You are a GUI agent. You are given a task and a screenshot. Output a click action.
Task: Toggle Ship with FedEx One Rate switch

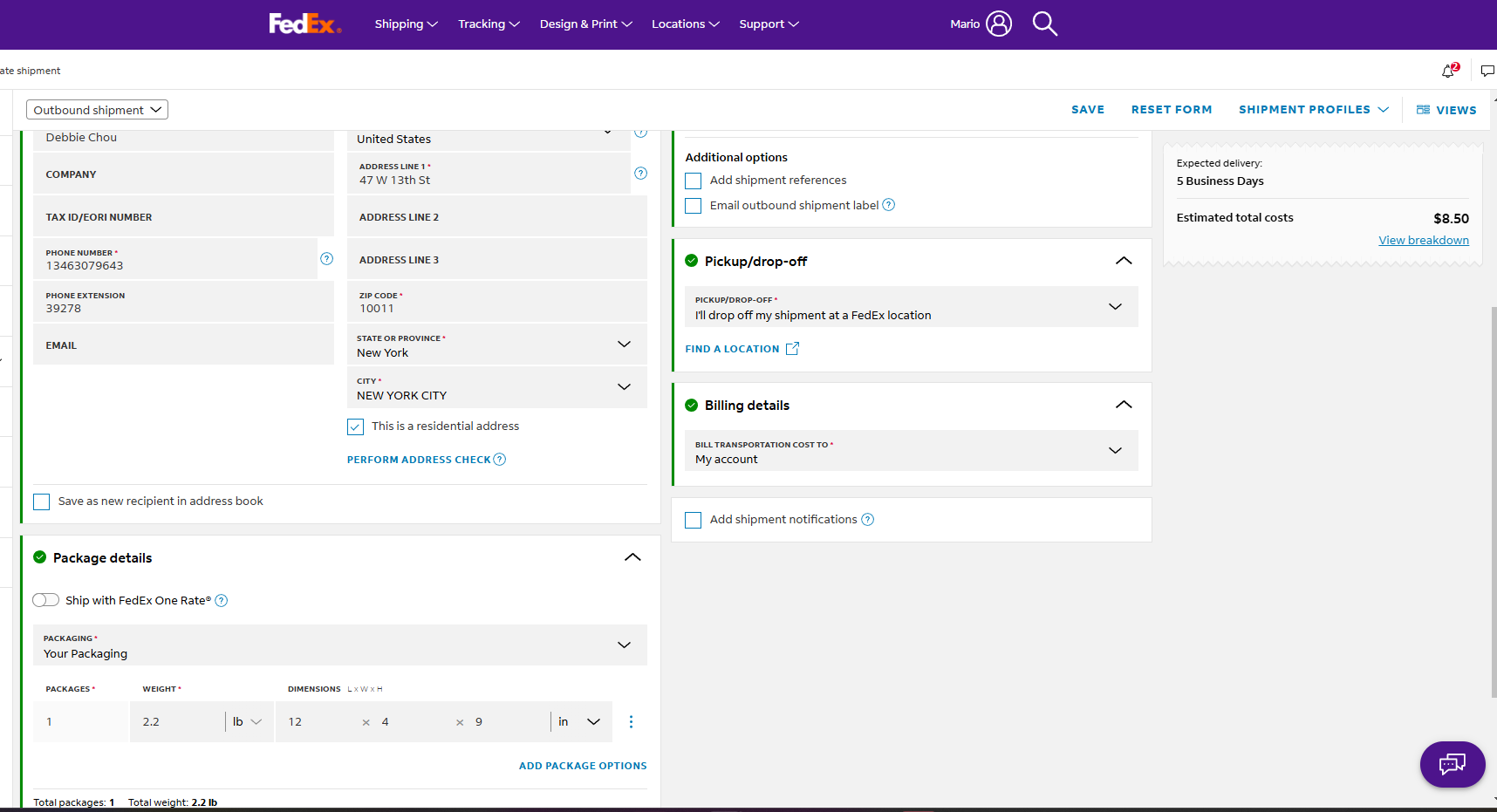click(45, 600)
